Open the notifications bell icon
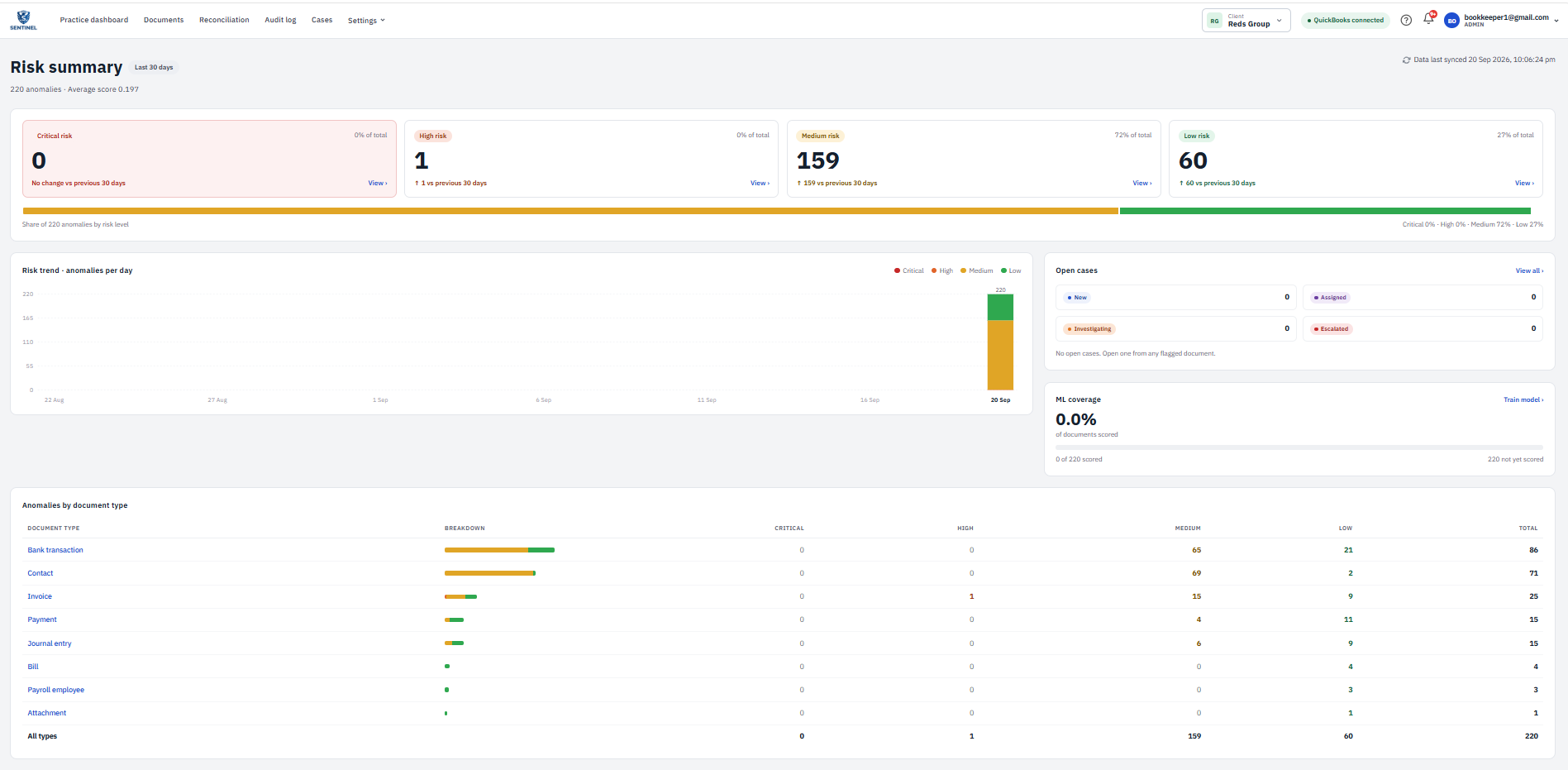This screenshot has height=770, width=1568. coord(1428,19)
